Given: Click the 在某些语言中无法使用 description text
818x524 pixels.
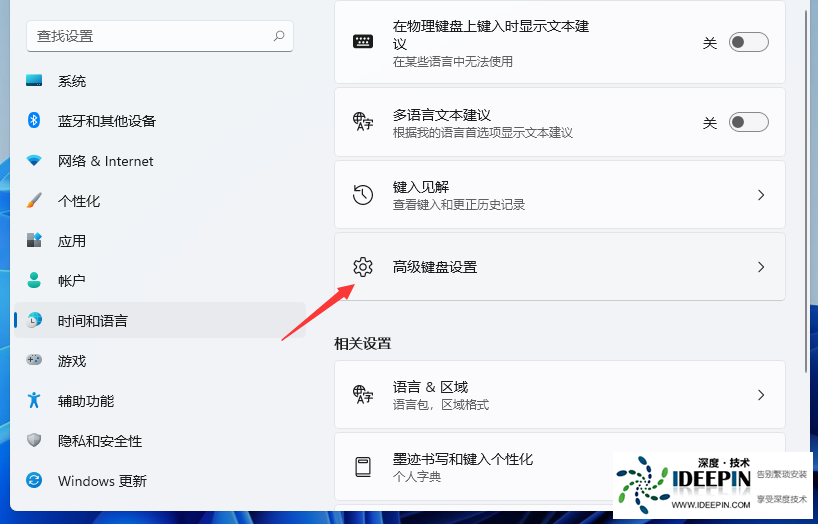Looking at the screenshot, I should pyautogui.click(x=453, y=62).
